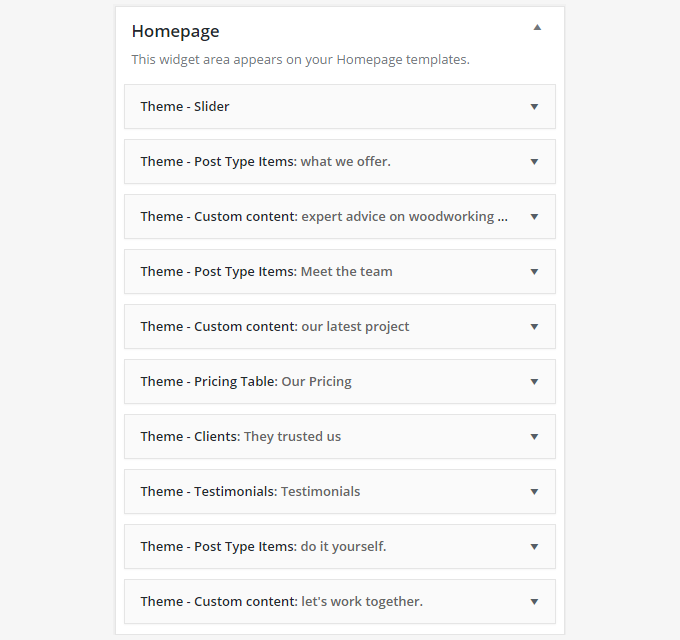680x640 pixels.
Task: Click 'Clients: They trusted us' widget title
Action: click(241, 437)
